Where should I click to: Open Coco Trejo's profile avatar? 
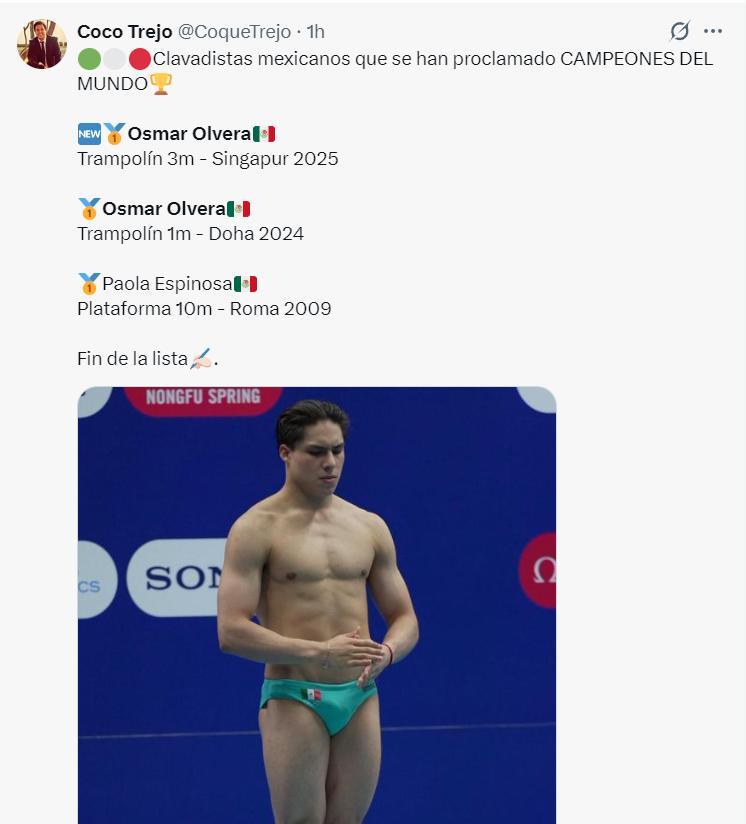(x=42, y=44)
